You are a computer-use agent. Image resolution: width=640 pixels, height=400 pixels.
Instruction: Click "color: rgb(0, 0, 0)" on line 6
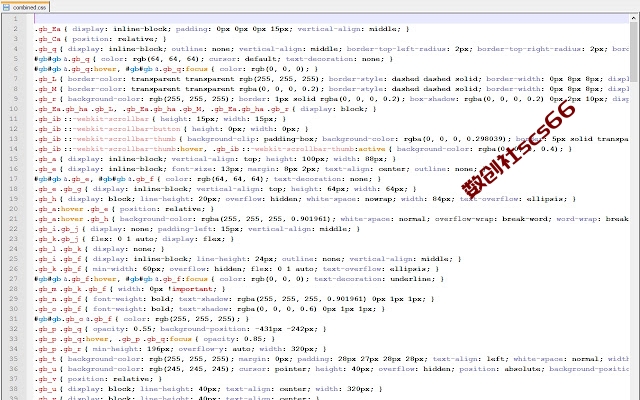pos(267,69)
